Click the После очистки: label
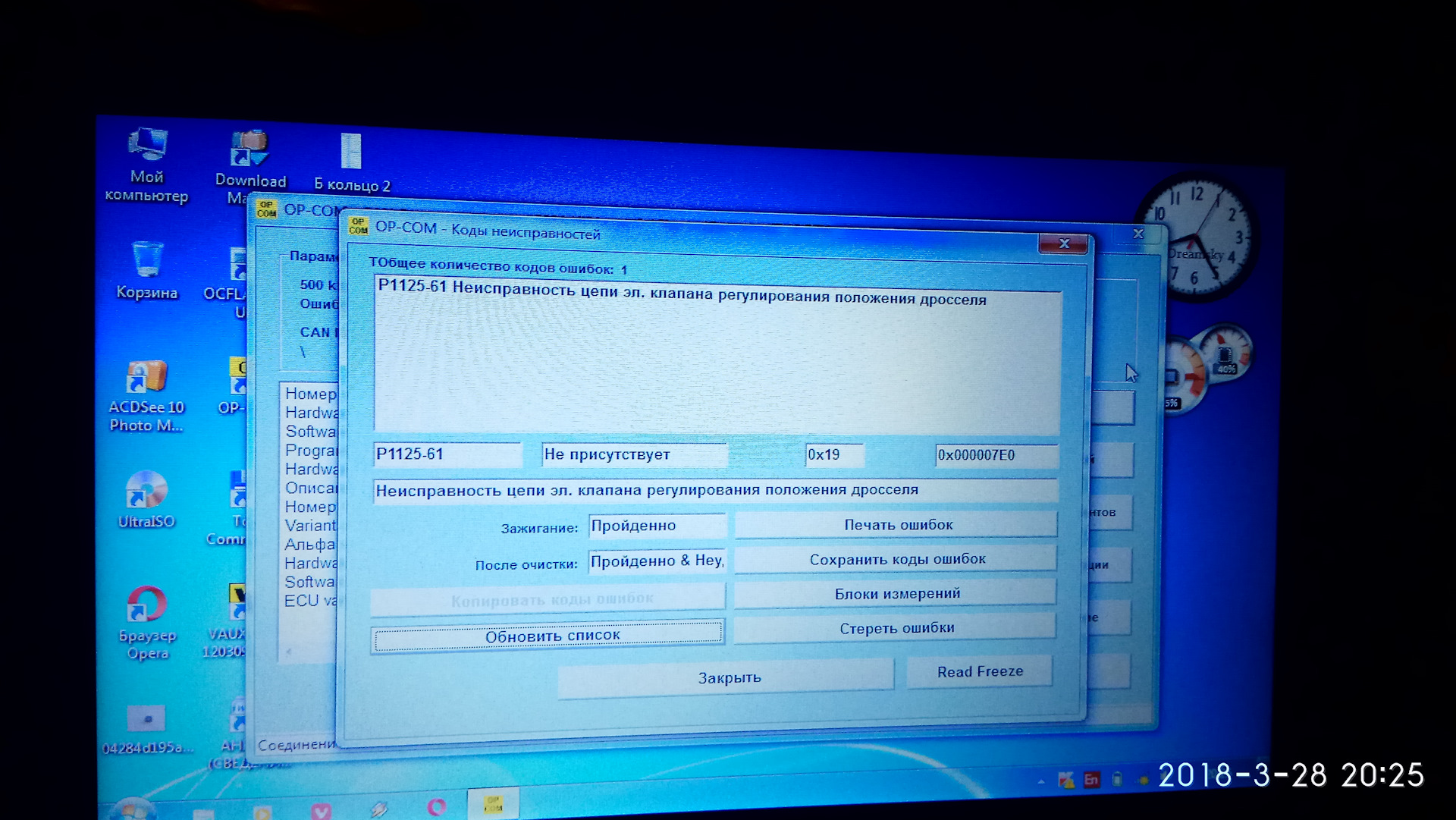 click(526, 564)
